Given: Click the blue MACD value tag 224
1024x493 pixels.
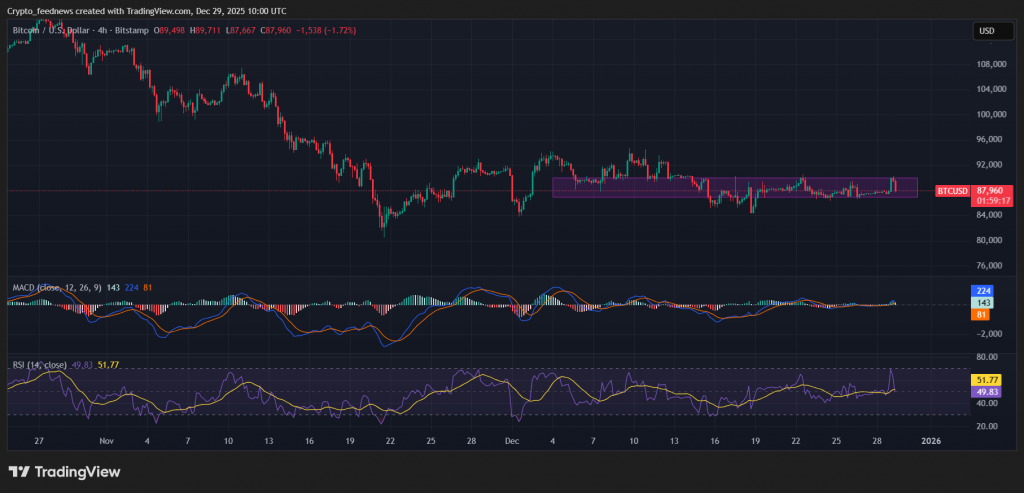Looking at the screenshot, I should [x=982, y=291].
